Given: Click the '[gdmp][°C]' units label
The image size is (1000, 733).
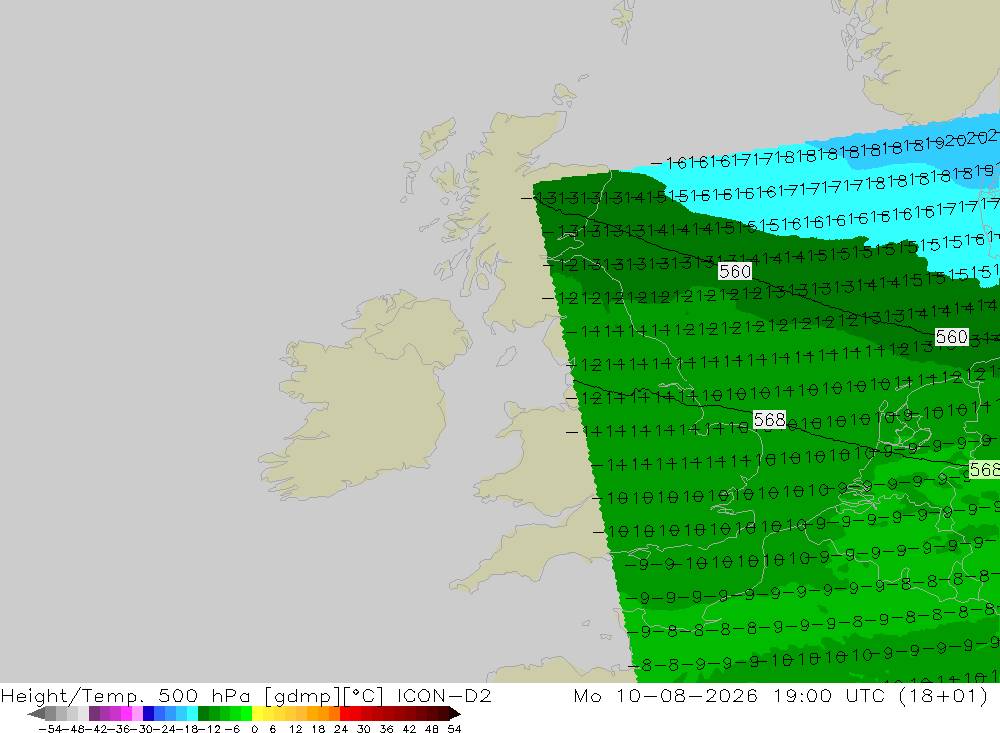Looking at the screenshot, I should tap(323, 696).
